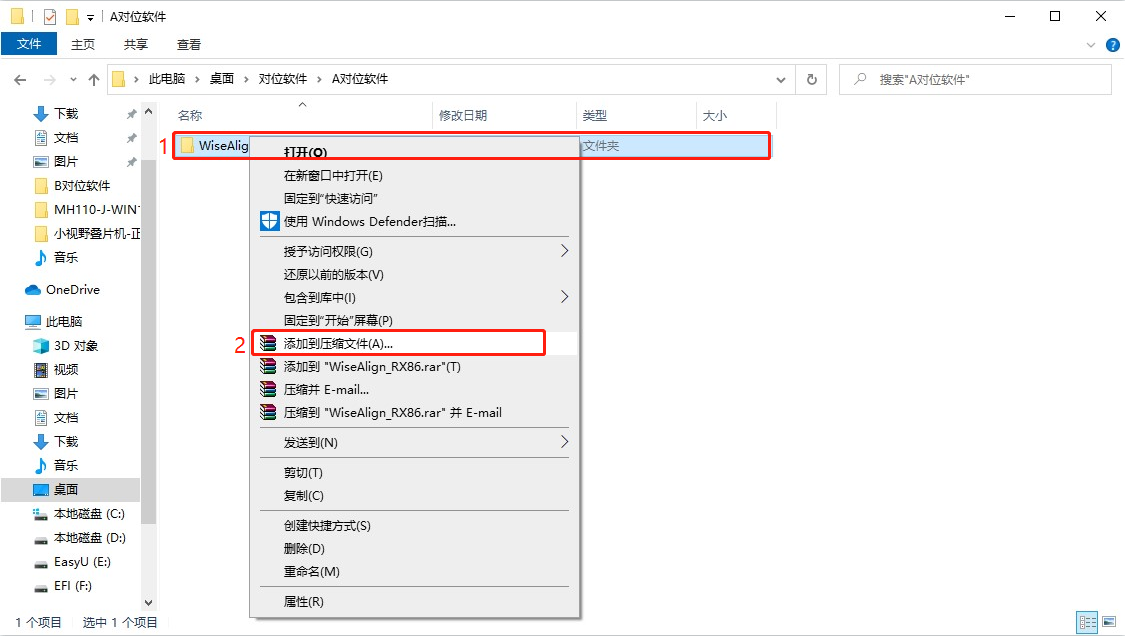Viewport: 1125px width, 636px height.
Task: Click 桌面 in the breadcrumb path
Action: pos(221,80)
